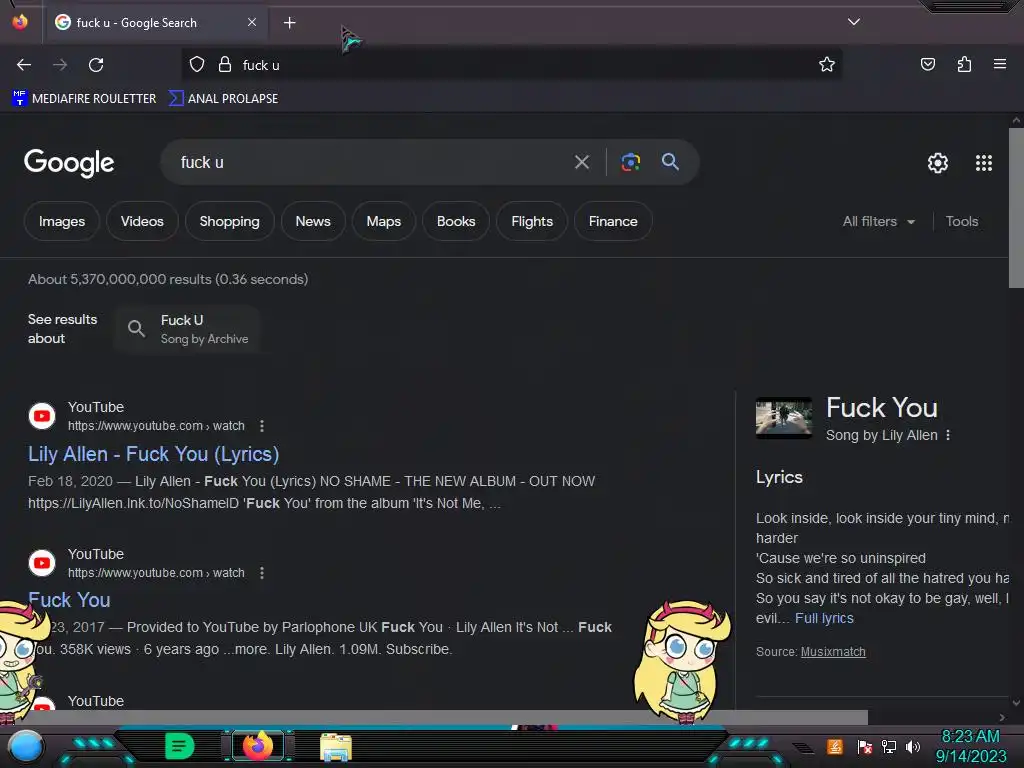Click the Action Center flag tray icon
1024x768 pixels.
click(x=865, y=746)
